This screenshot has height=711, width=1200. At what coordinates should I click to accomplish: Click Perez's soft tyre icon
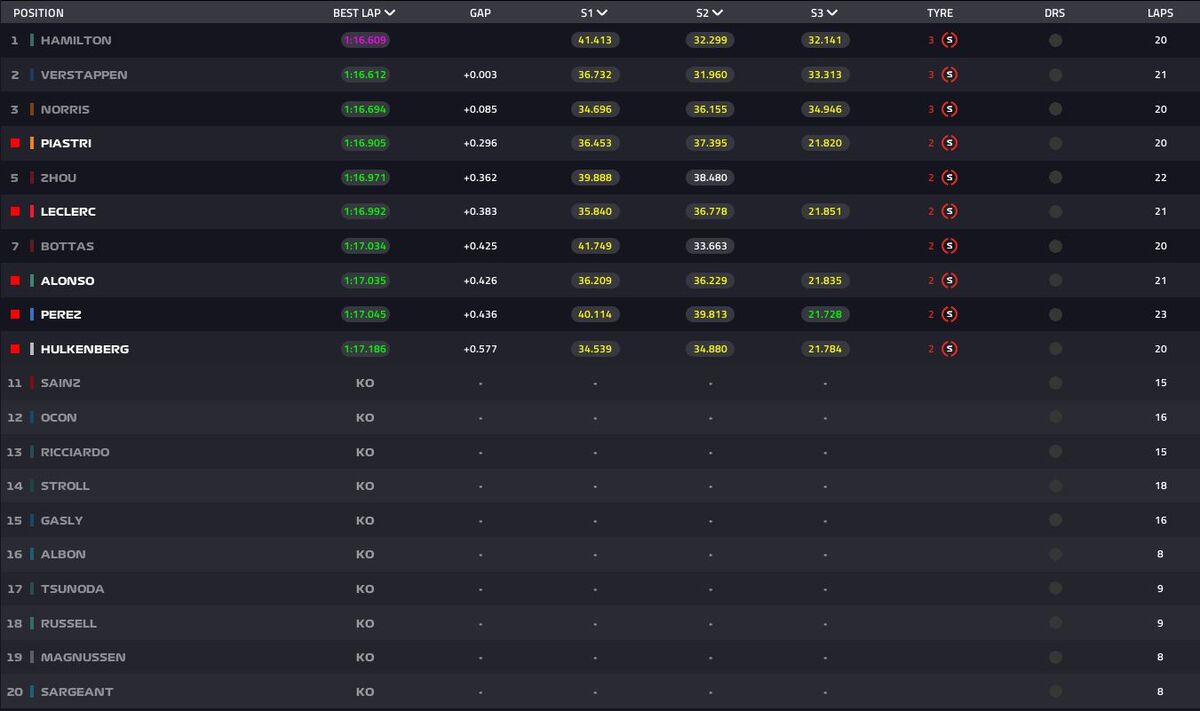(949, 314)
